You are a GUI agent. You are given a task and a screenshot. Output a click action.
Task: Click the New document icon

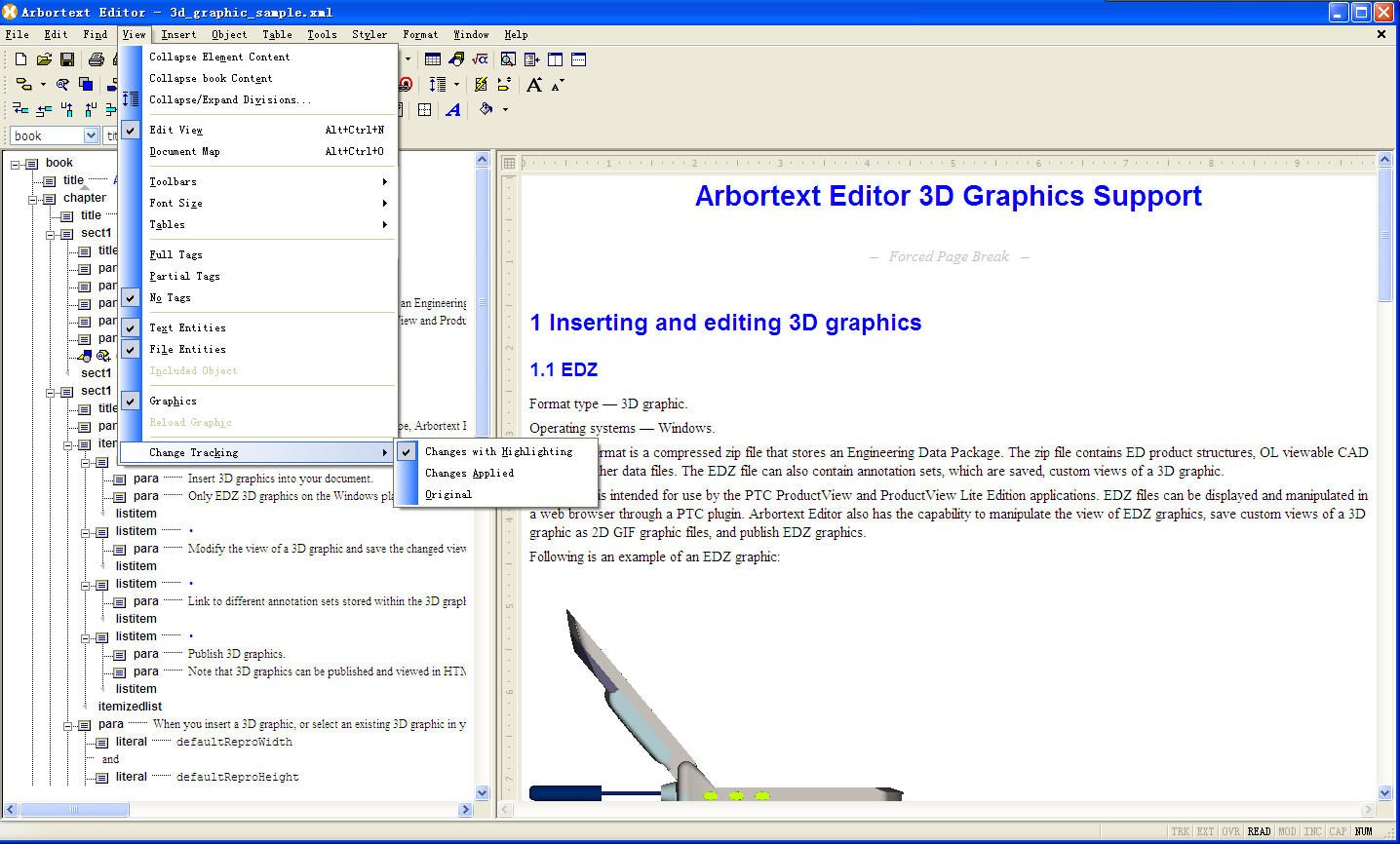click(x=20, y=59)
